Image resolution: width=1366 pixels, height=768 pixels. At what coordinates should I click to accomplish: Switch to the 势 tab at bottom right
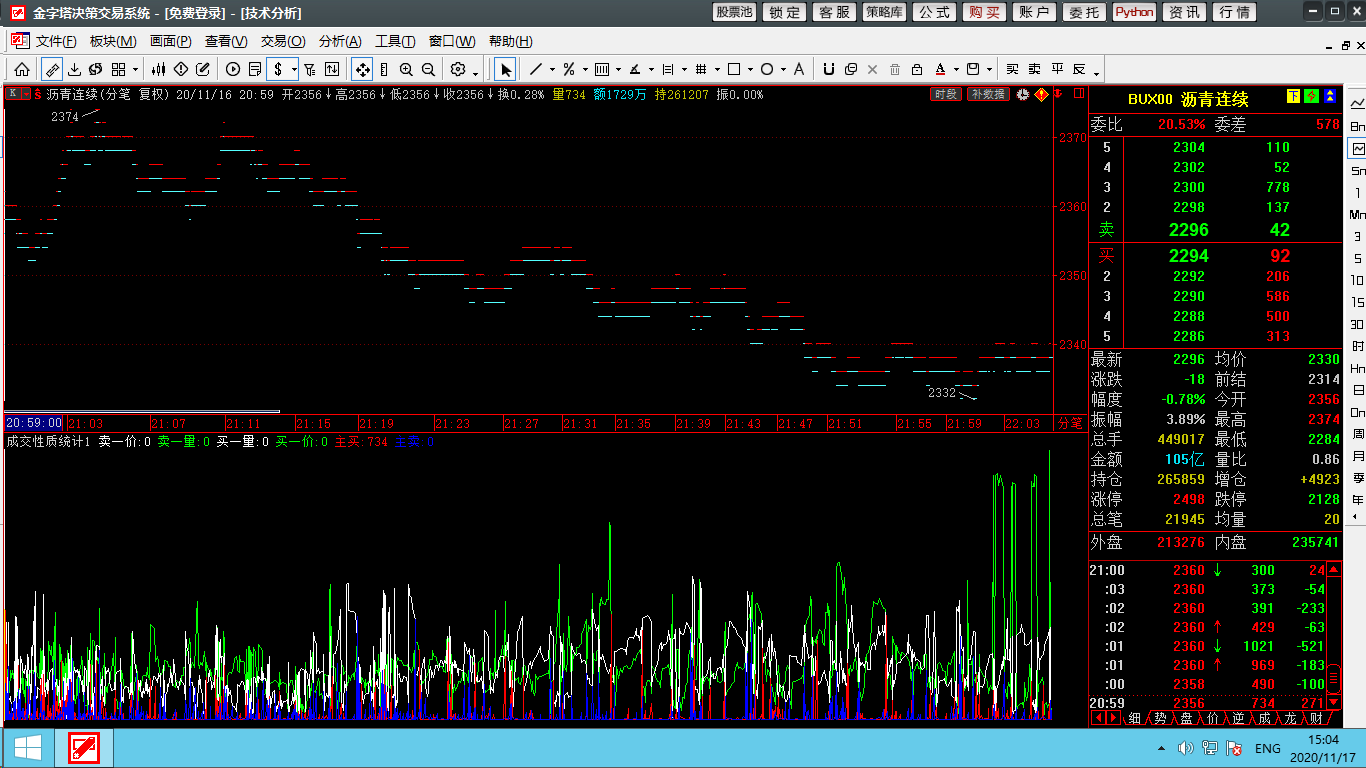tap(1160, 718)
